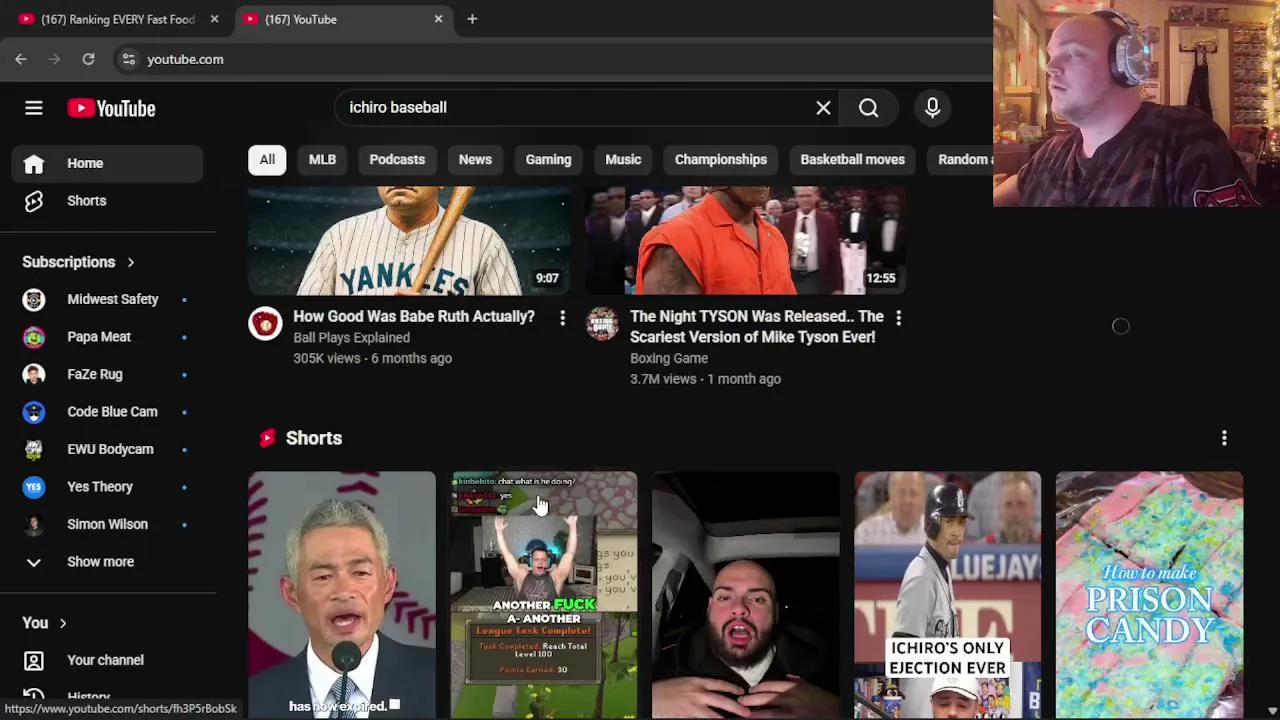Click the page scrollbar down arrow
The image size is (1280, 720).
1272,711
